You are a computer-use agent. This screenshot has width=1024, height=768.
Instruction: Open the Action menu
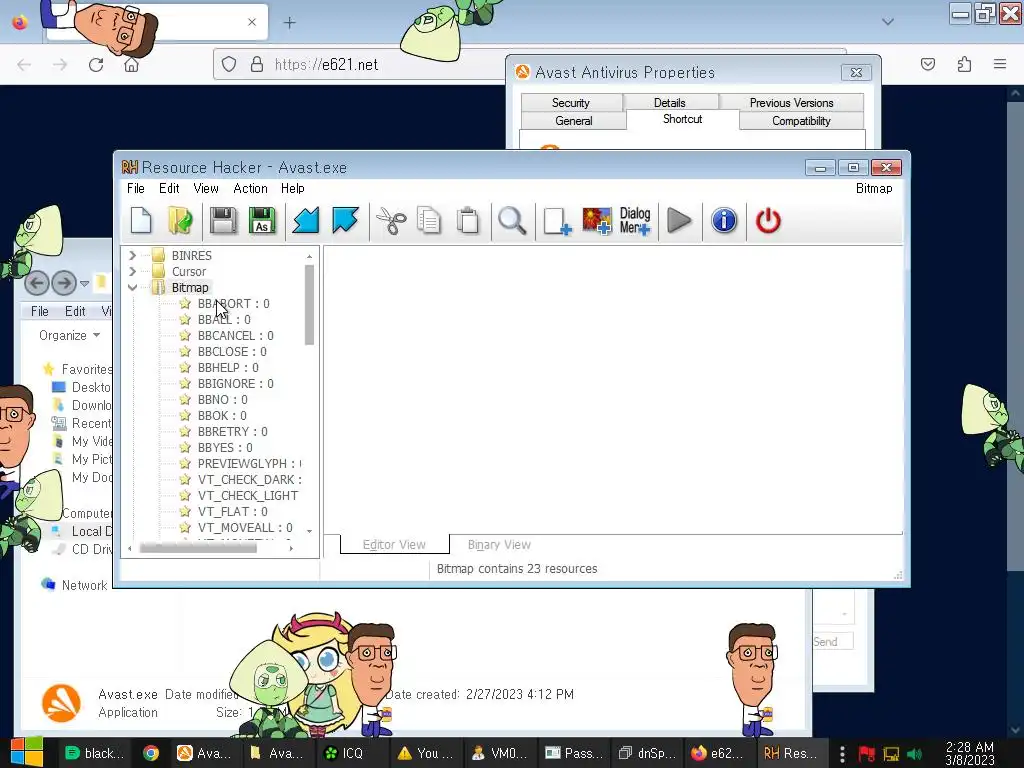tap(250, 188)
